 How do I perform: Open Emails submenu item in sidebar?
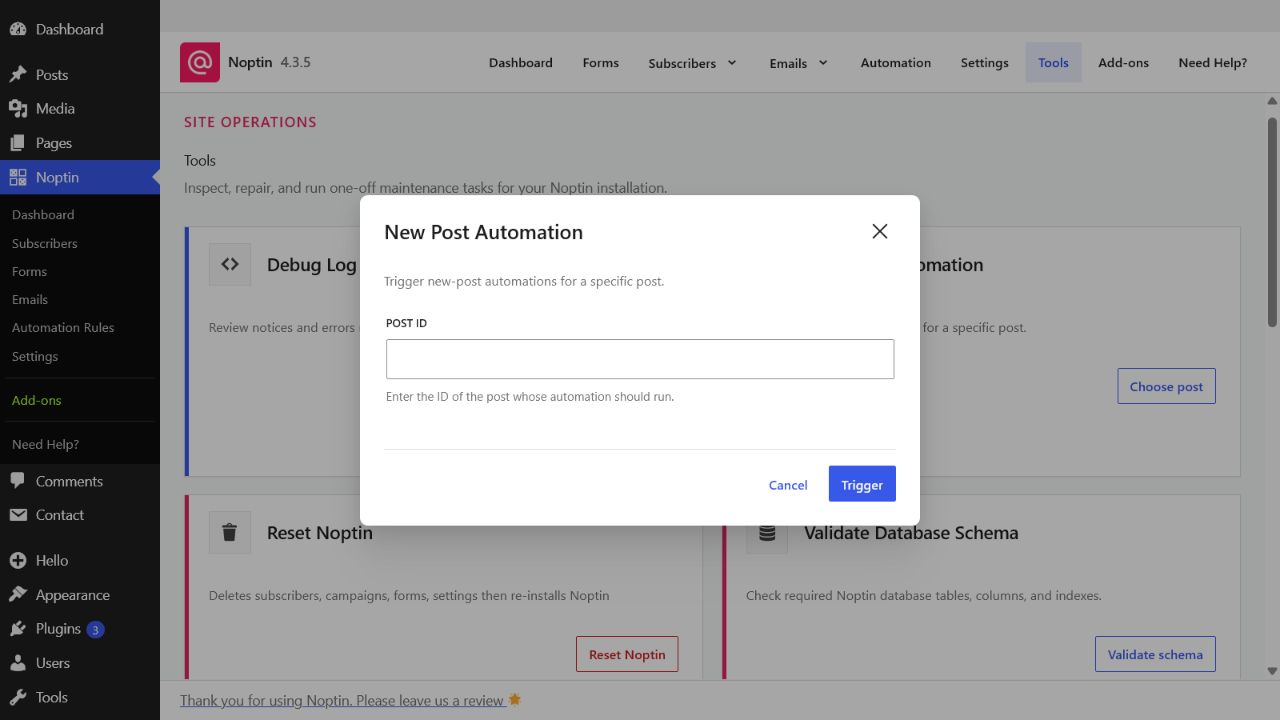point(30,299)
